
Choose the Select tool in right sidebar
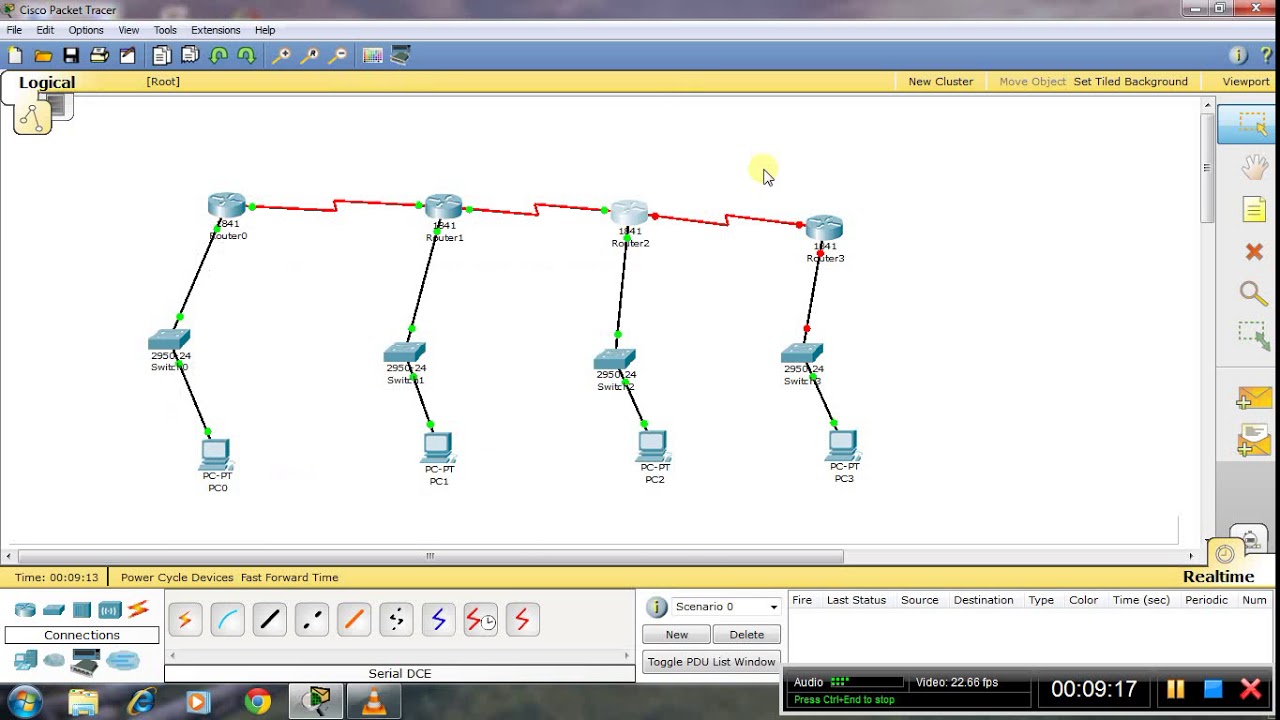click(x=1250, y=124)
